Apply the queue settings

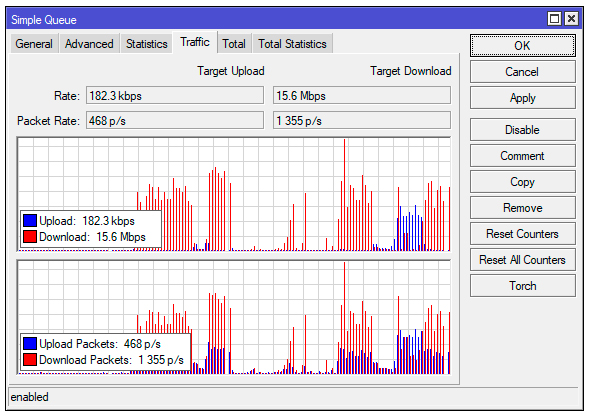click(522, 98)
